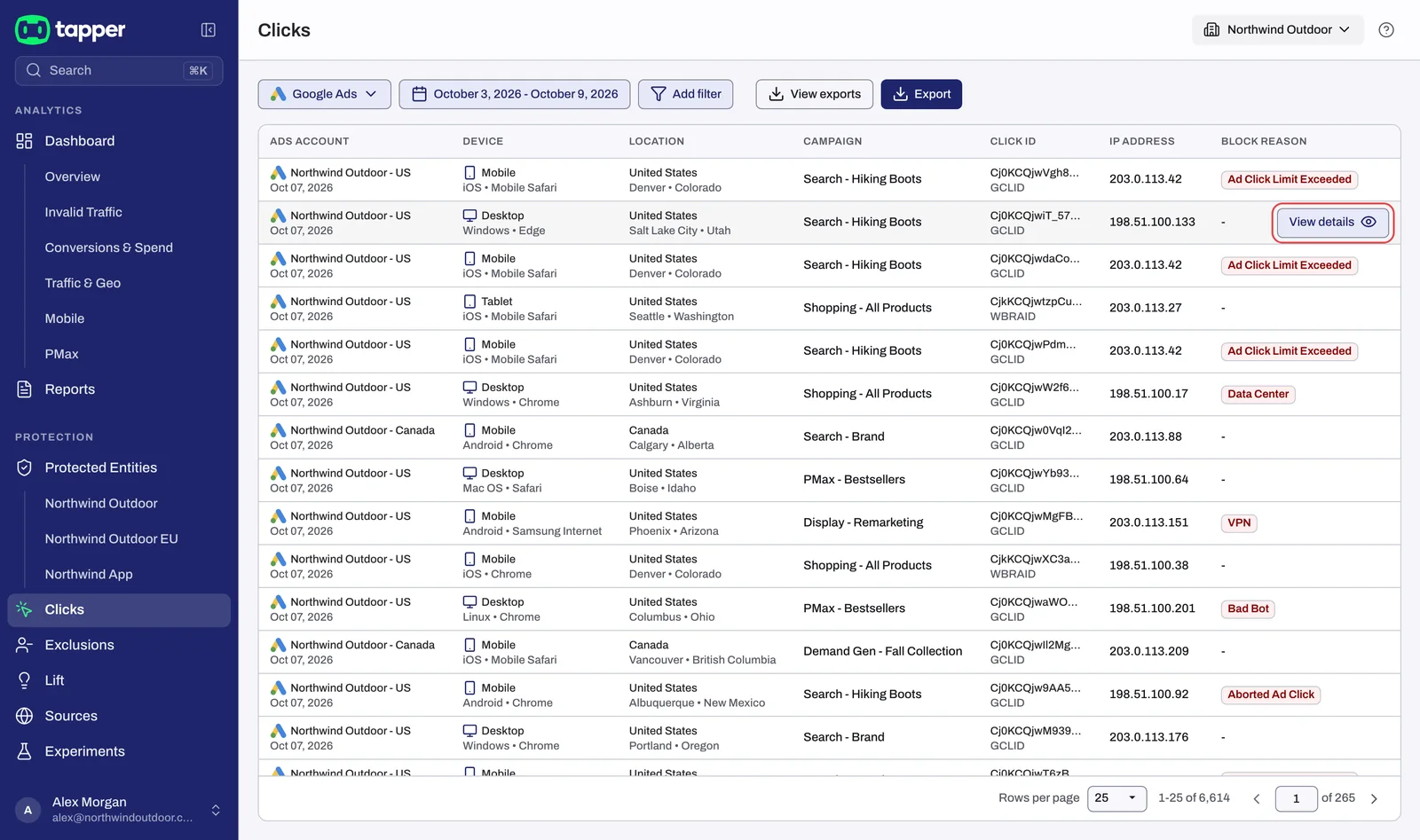
Task: Click the Lift lightbulb icon
Action: pyautogui.click(x=25, y=680)
